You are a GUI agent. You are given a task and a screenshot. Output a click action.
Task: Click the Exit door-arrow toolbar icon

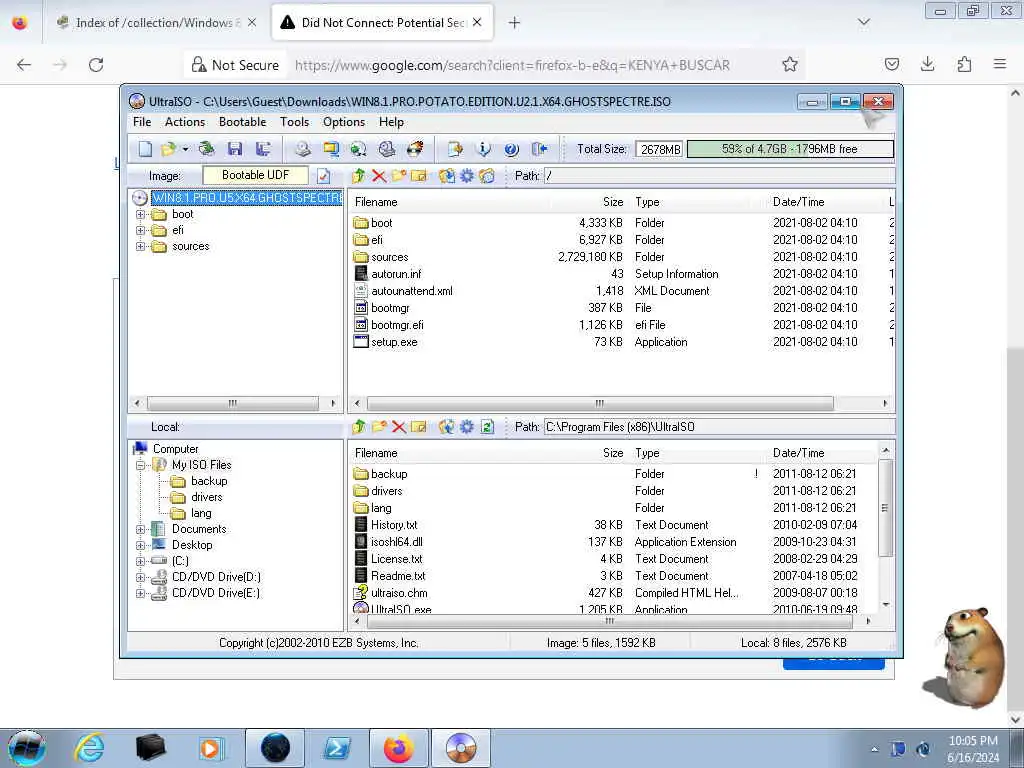tap(539, 150)
